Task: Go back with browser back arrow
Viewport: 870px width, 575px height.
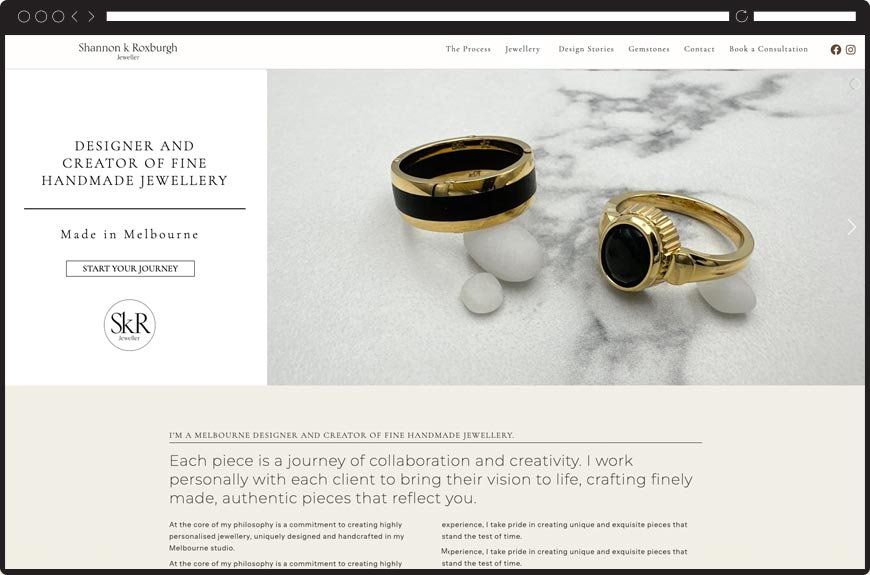Action: click(x=75, y=16)
